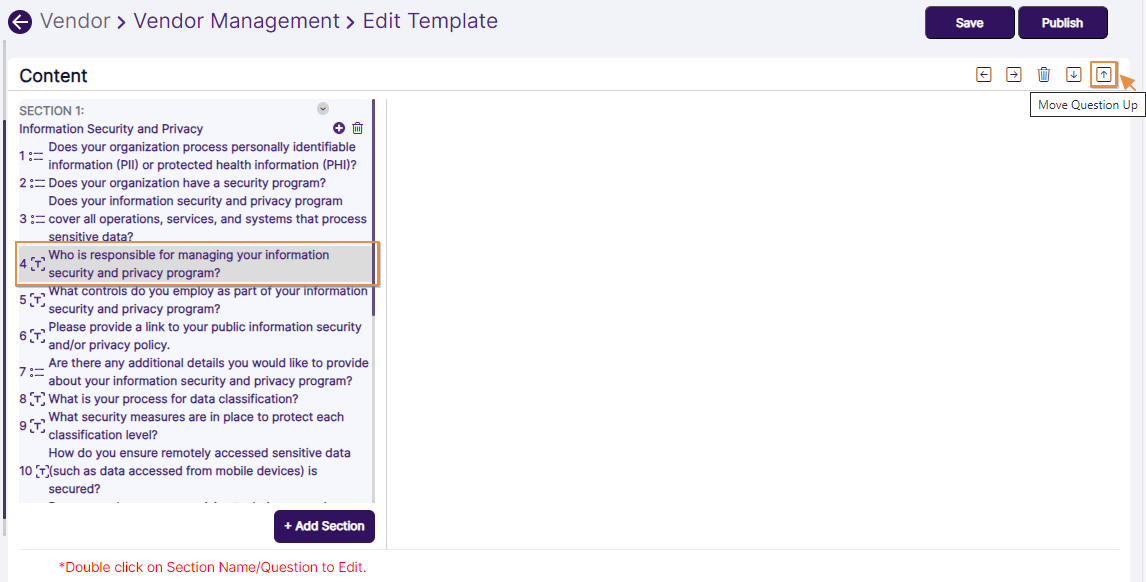Save the template
The image size is (1146, 582).
pyautogui.click(x=969, y=22)
